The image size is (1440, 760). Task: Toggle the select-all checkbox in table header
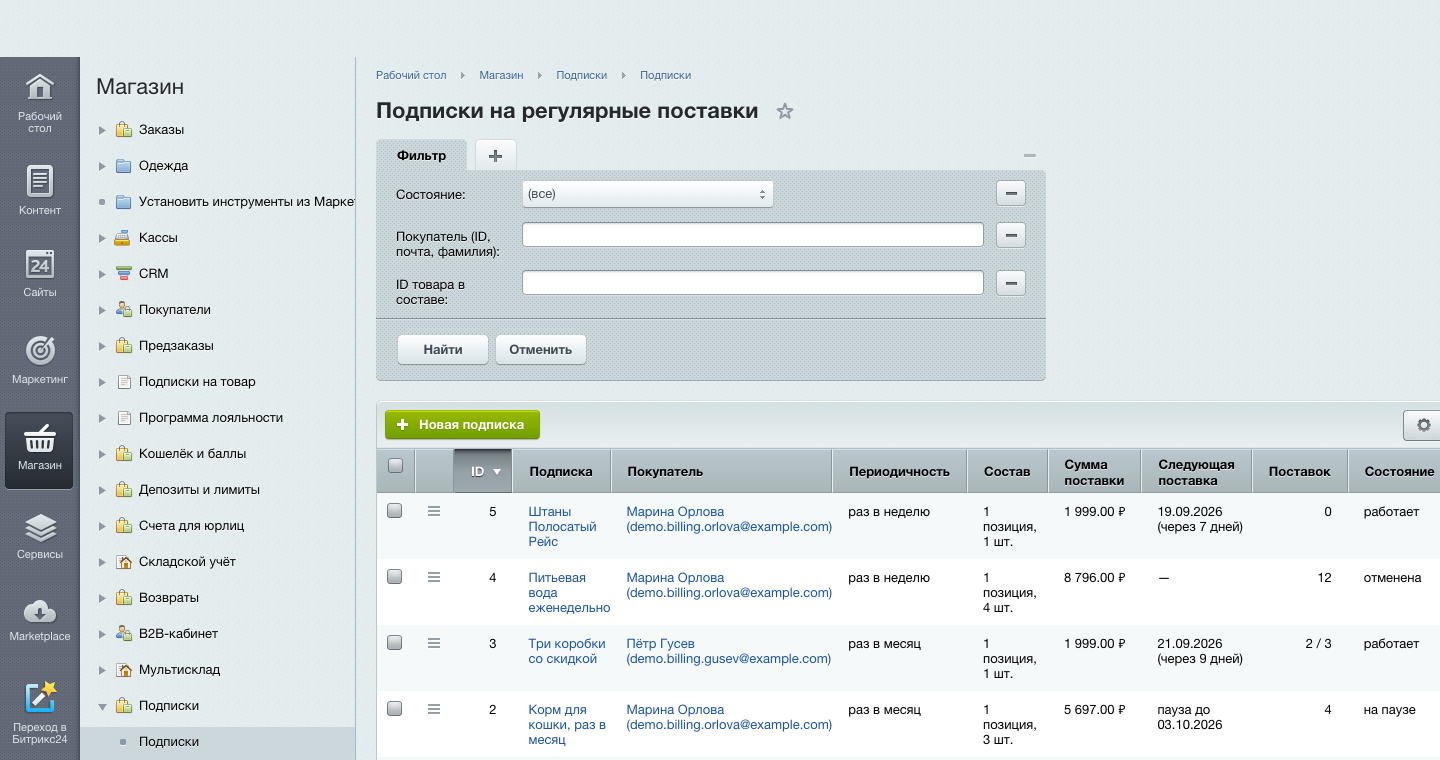[x=395, y=465]
